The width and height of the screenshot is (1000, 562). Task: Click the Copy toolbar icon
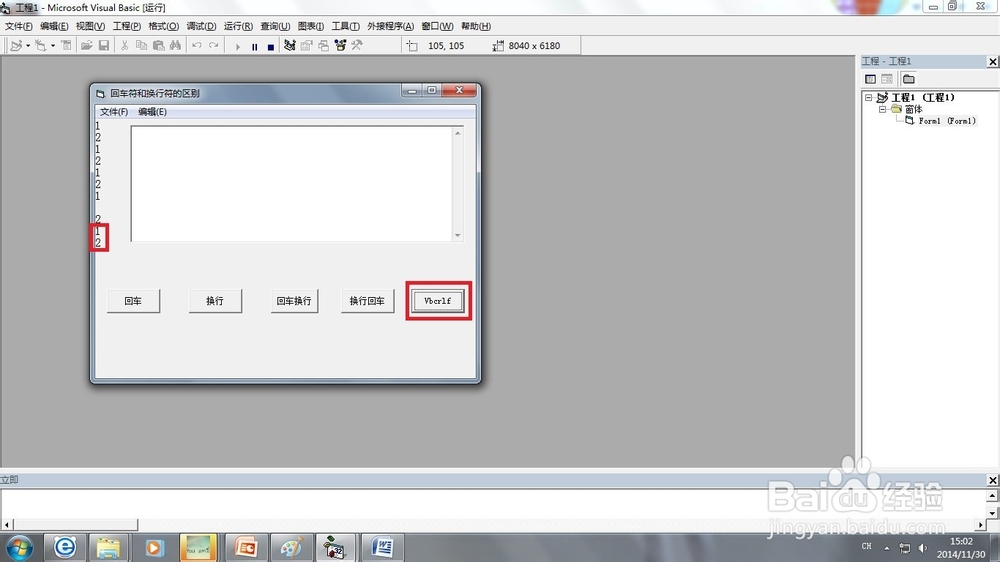(x=142, y=45)
